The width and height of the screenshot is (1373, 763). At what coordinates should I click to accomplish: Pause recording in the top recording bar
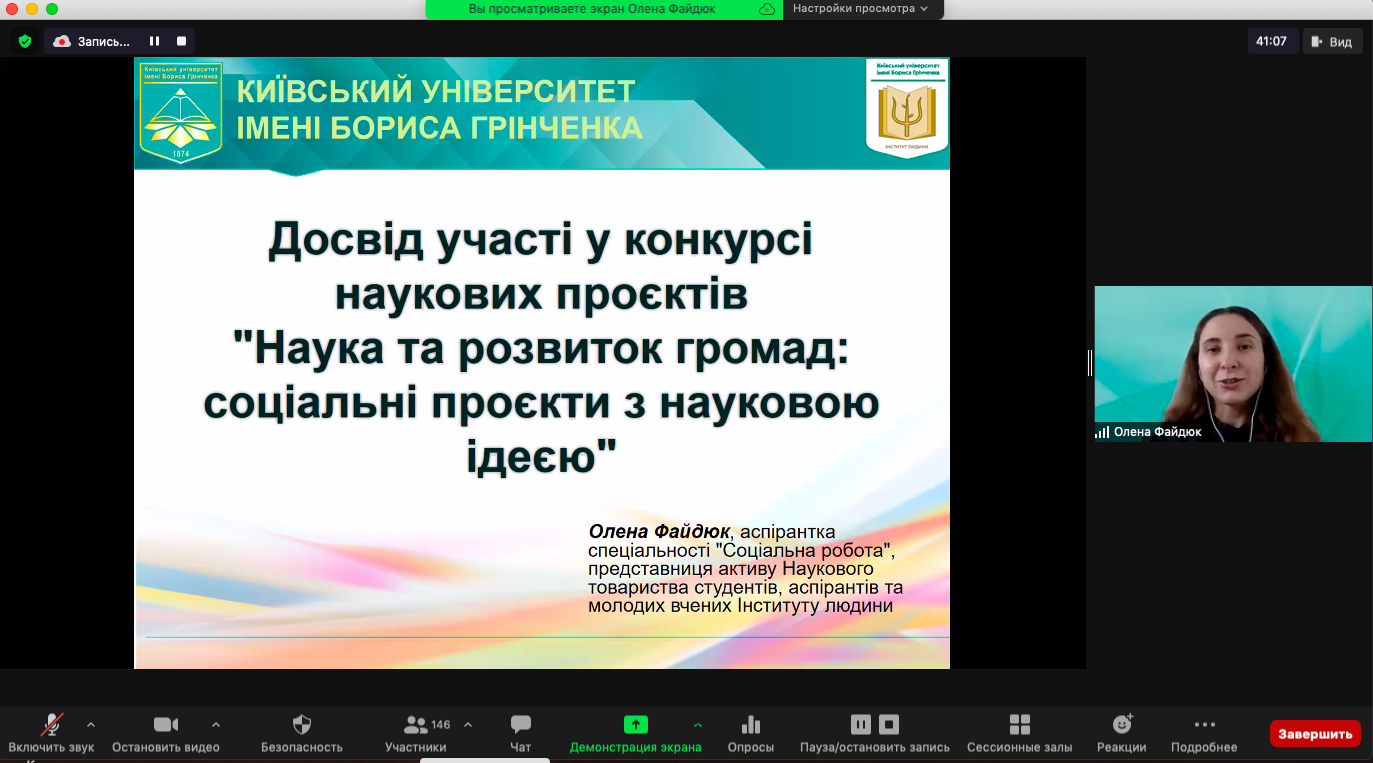tap(155, 41)
